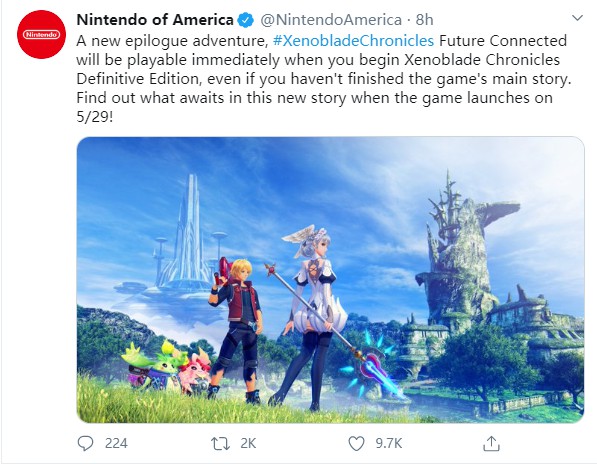Image resolution: width=597 pixels, height=464 pixels.
Task: Click the red Nintendo profile avatar
Action: pos(42,35)
